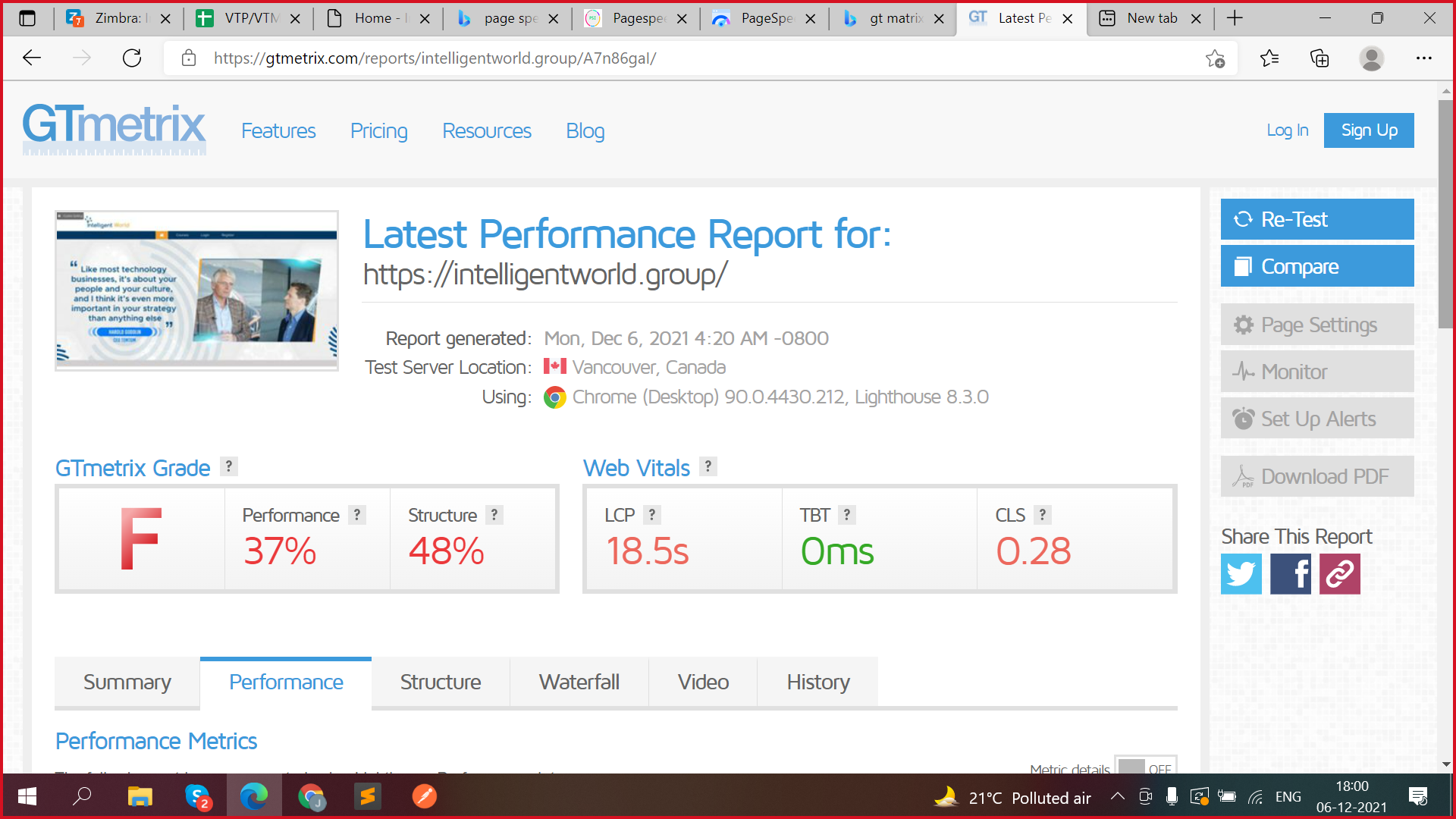Click the Structure score help icon

tap(494, 514)
